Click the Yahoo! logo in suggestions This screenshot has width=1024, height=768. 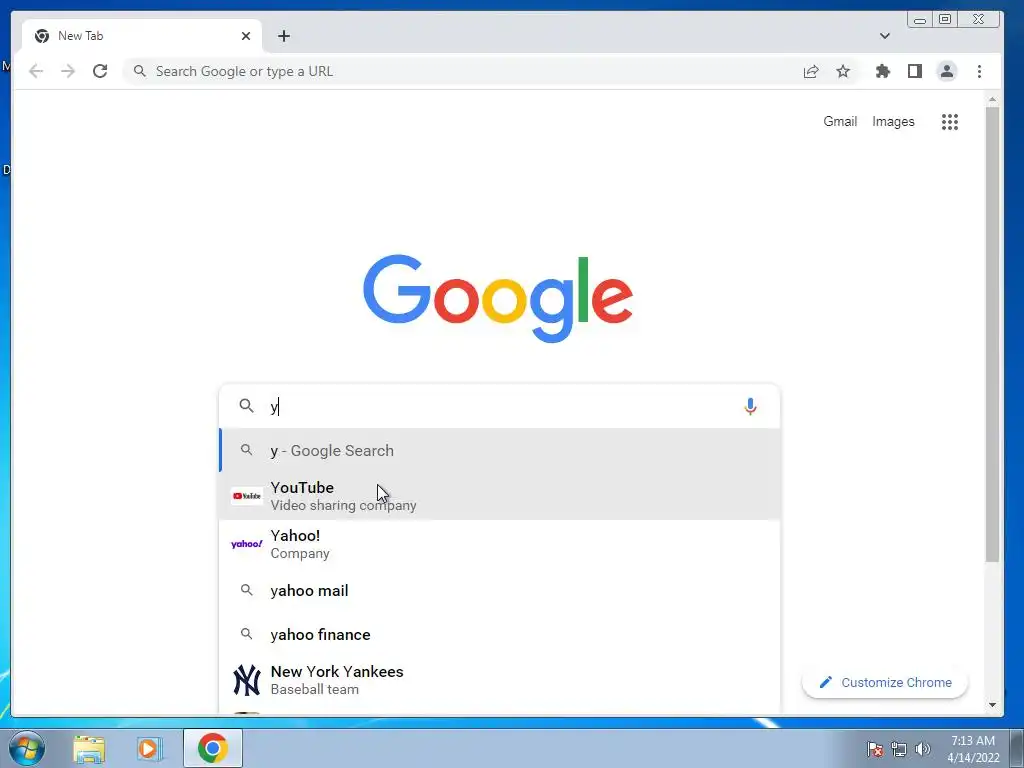[247, 544]
